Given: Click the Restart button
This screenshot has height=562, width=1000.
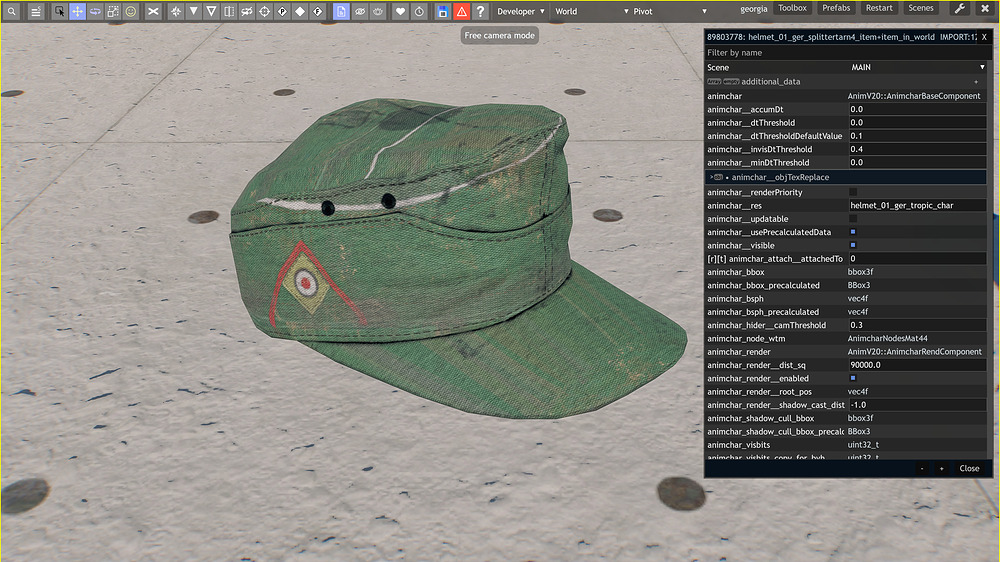Looking at the screenshot, I should (x=879, y=8).
